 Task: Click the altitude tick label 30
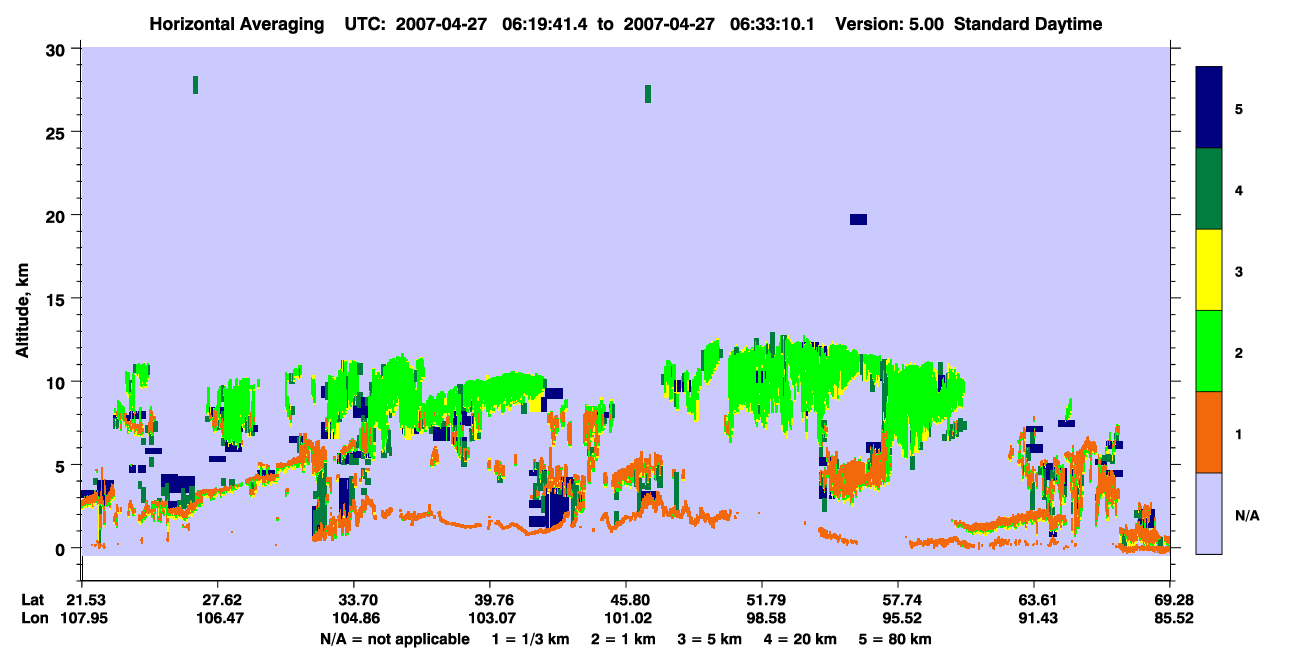(x=58, y=49)
